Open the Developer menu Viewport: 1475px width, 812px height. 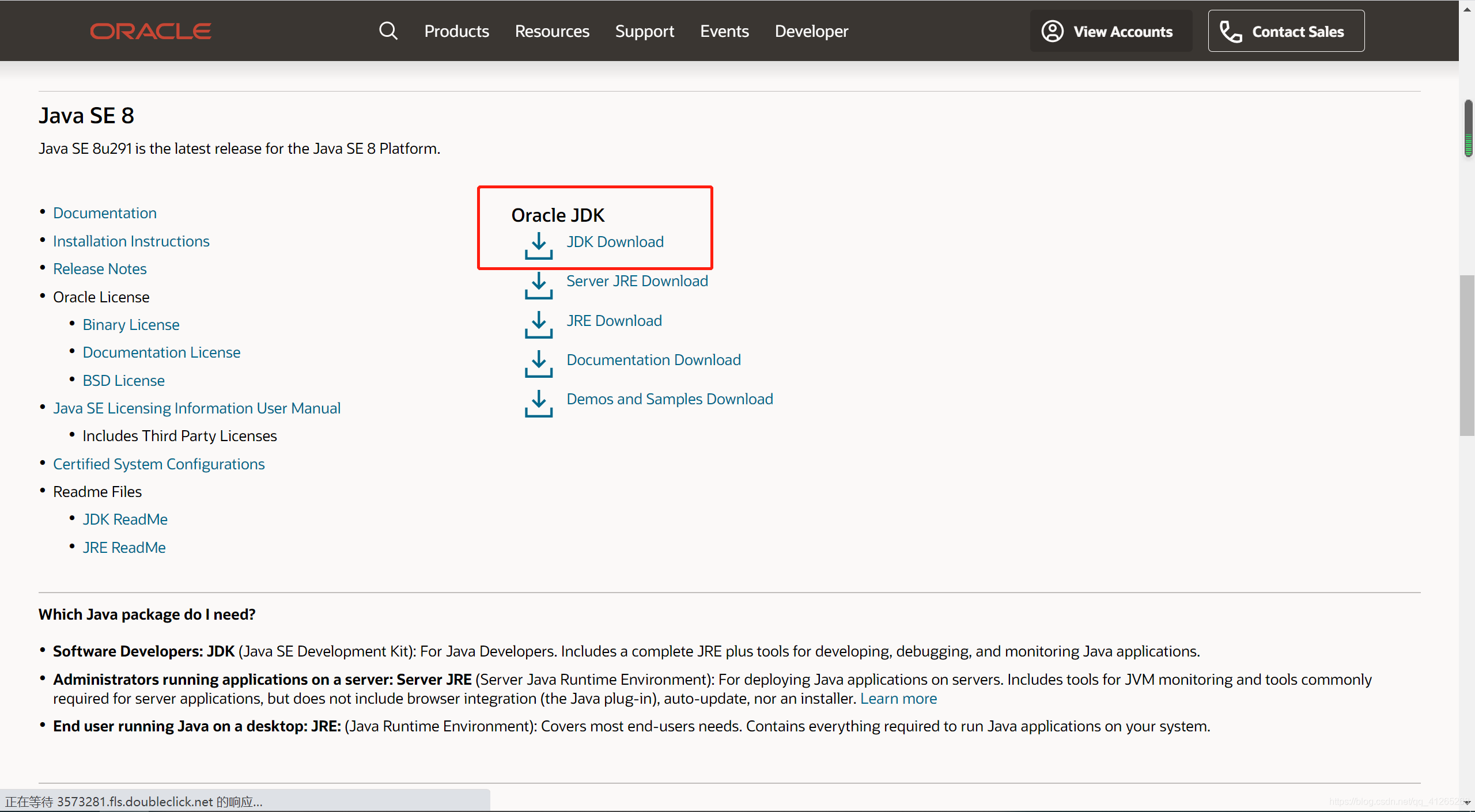tap(811, 31)
